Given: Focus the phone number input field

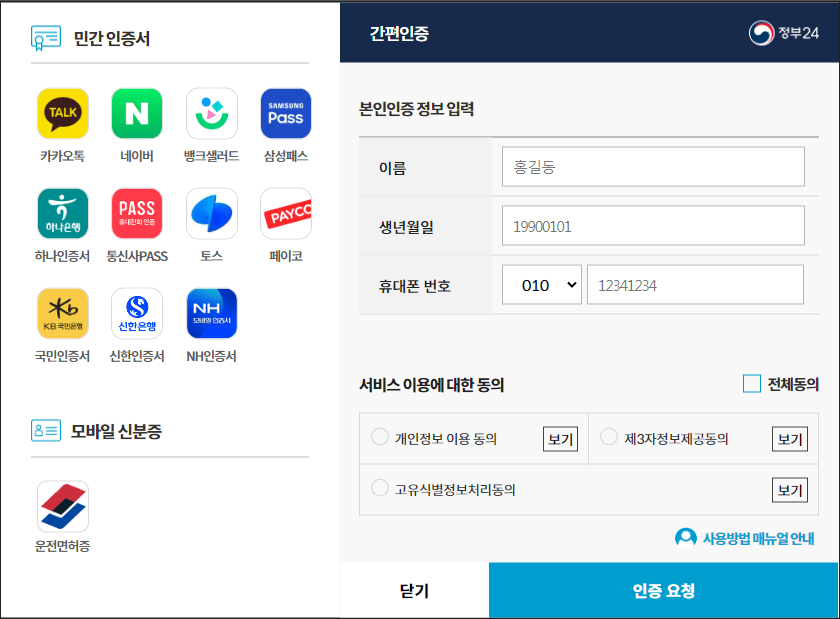Looking at the screenshot, I should click(695, 285).
